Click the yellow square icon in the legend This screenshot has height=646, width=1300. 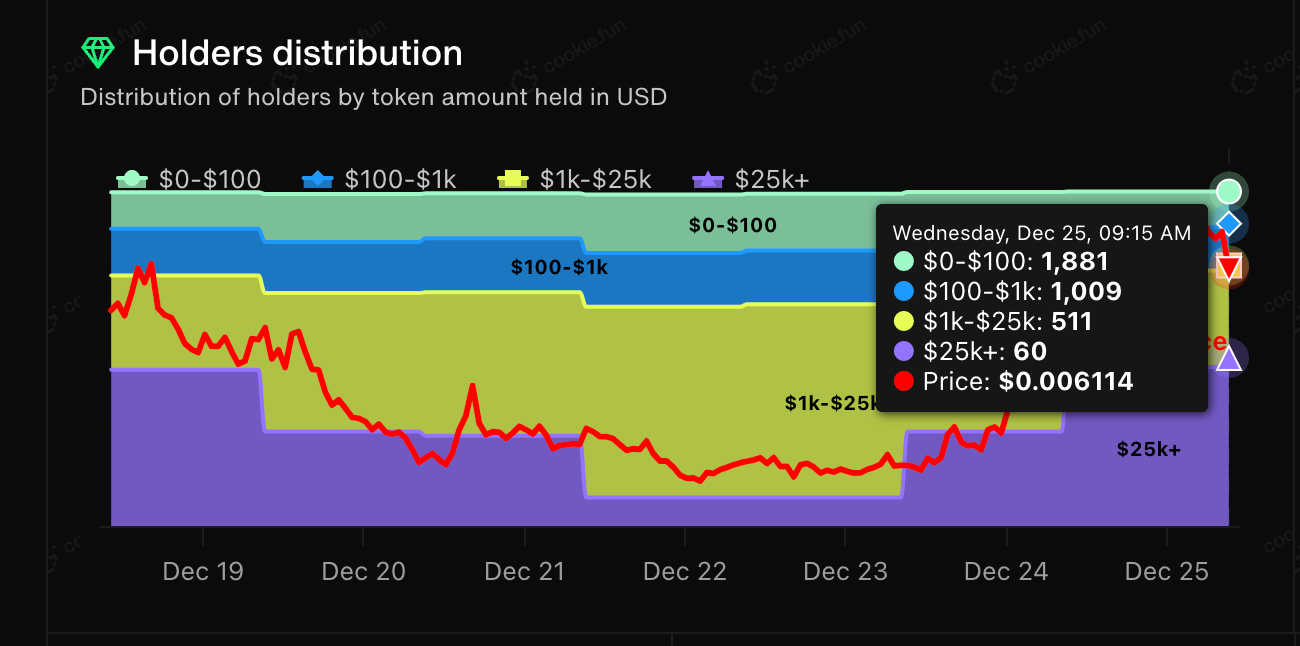(x=513, y=180)
